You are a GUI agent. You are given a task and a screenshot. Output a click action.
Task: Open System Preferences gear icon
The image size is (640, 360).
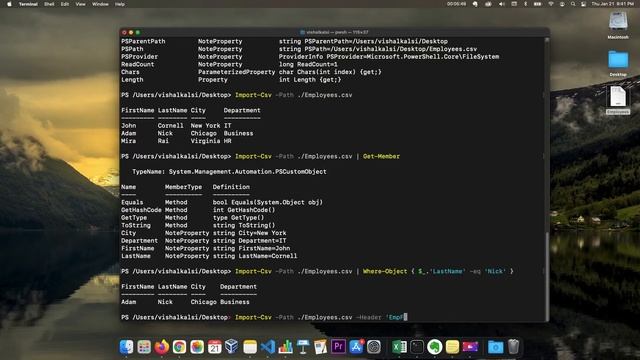373,347
